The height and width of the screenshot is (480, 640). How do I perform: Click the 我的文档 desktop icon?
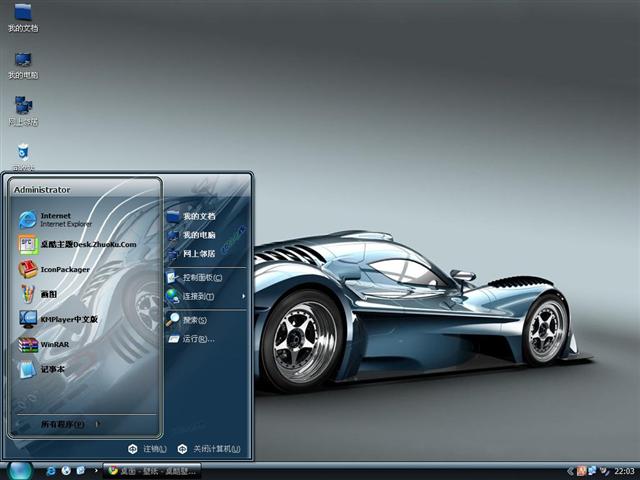click(x=22, y=14)
